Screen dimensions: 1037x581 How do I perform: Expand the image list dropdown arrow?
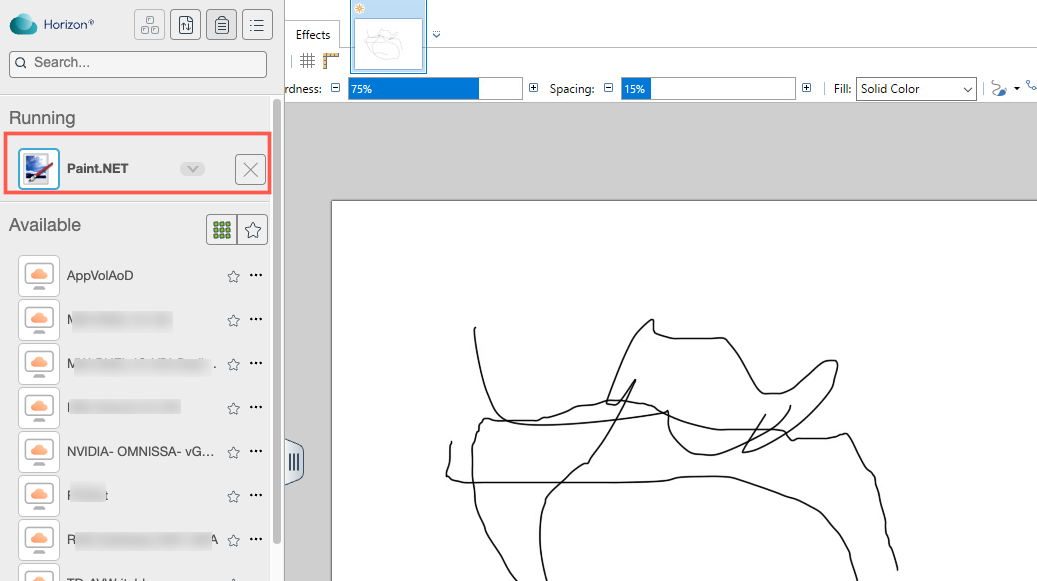click(x=437, y=34)
